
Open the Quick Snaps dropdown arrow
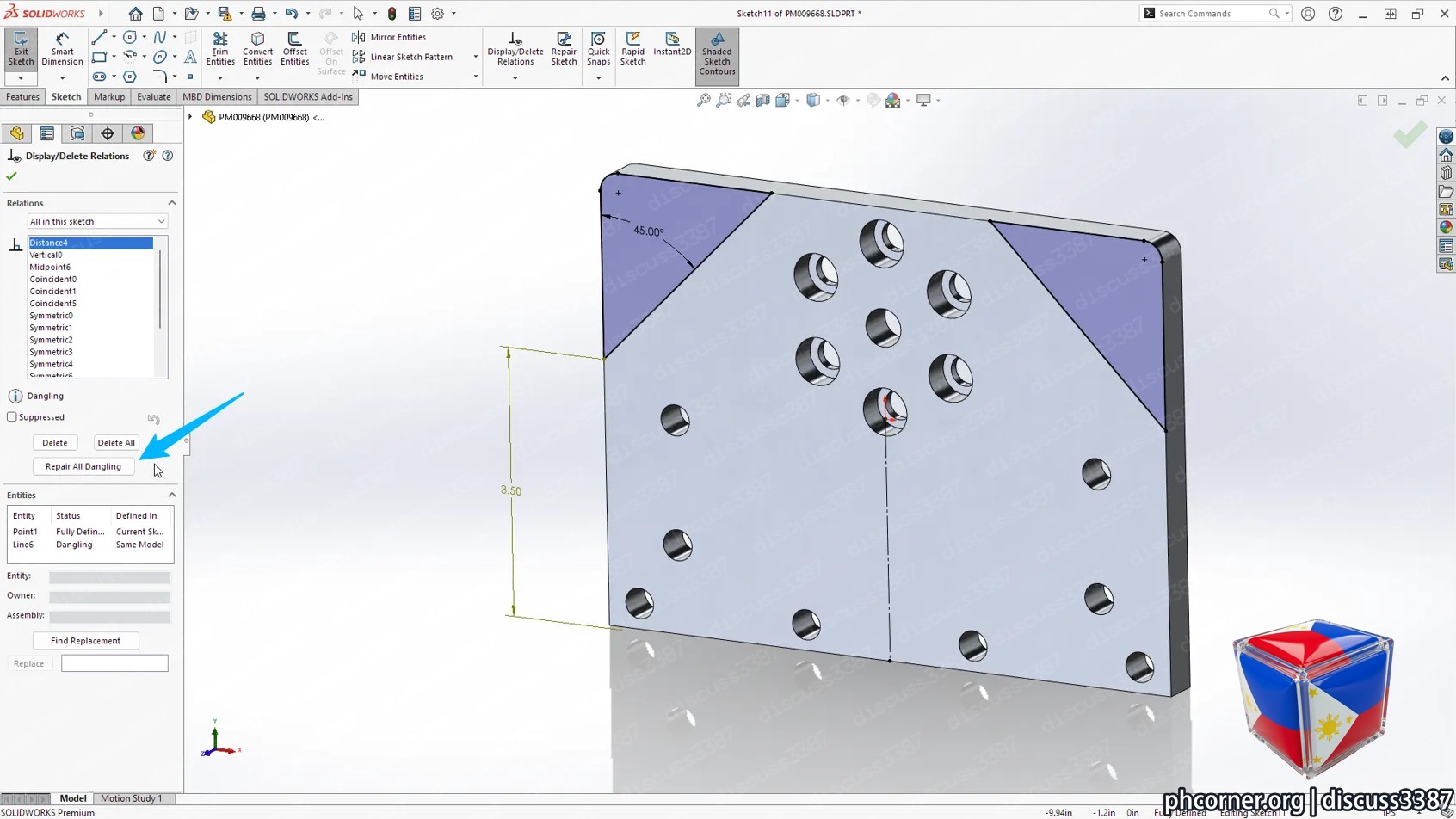pos(598,78)
